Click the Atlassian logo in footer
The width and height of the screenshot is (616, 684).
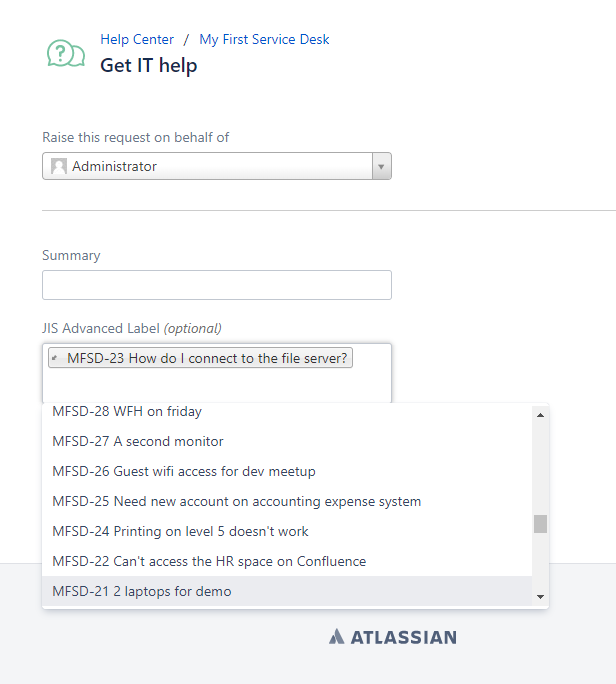[x=392, y=637]
